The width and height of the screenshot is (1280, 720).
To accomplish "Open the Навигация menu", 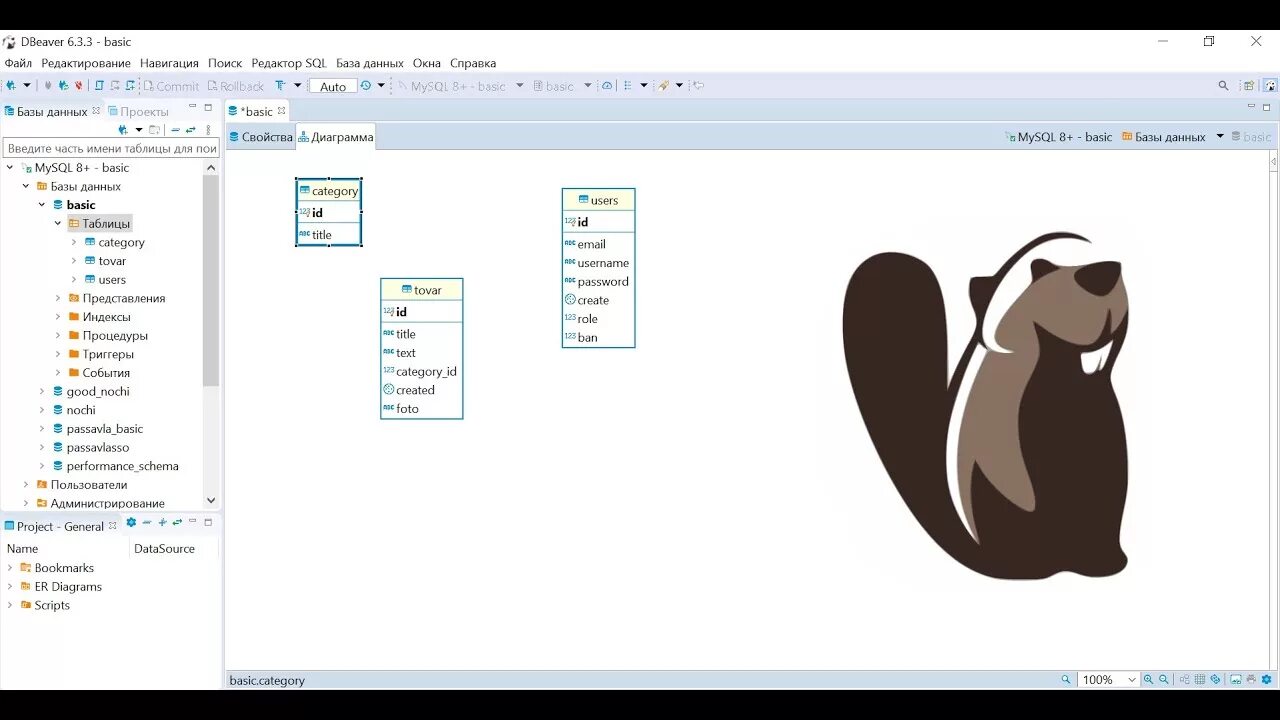I will click(x=169, y=63).
